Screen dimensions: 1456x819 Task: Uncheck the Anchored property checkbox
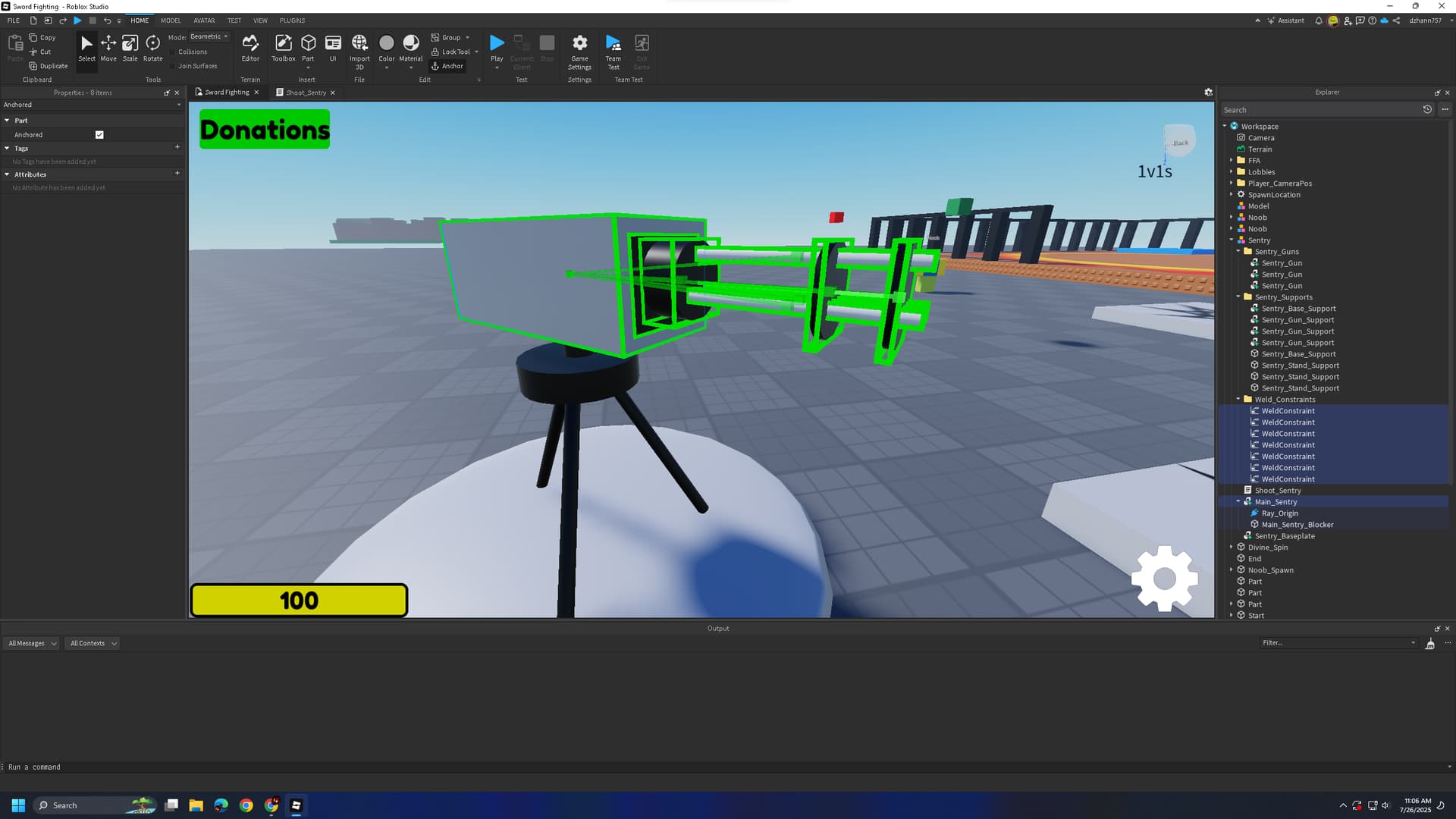pos(99,135)
